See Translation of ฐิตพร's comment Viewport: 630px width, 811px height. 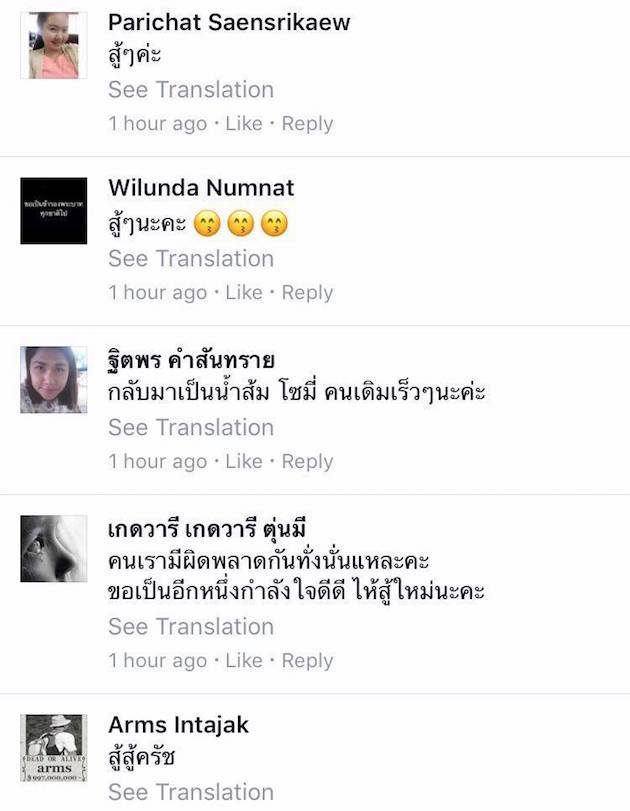click(191, 427)
